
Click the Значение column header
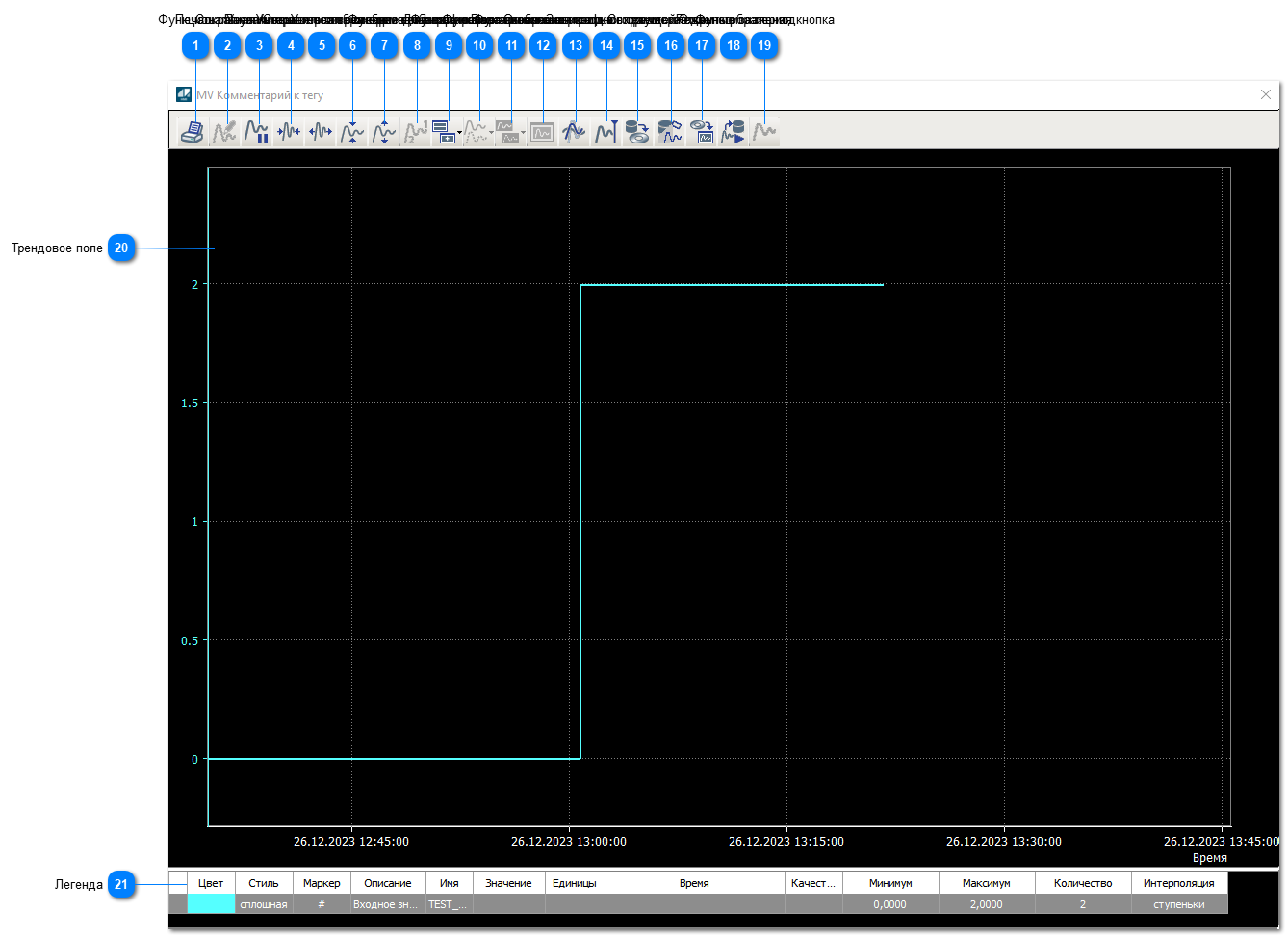pos(508,883)
